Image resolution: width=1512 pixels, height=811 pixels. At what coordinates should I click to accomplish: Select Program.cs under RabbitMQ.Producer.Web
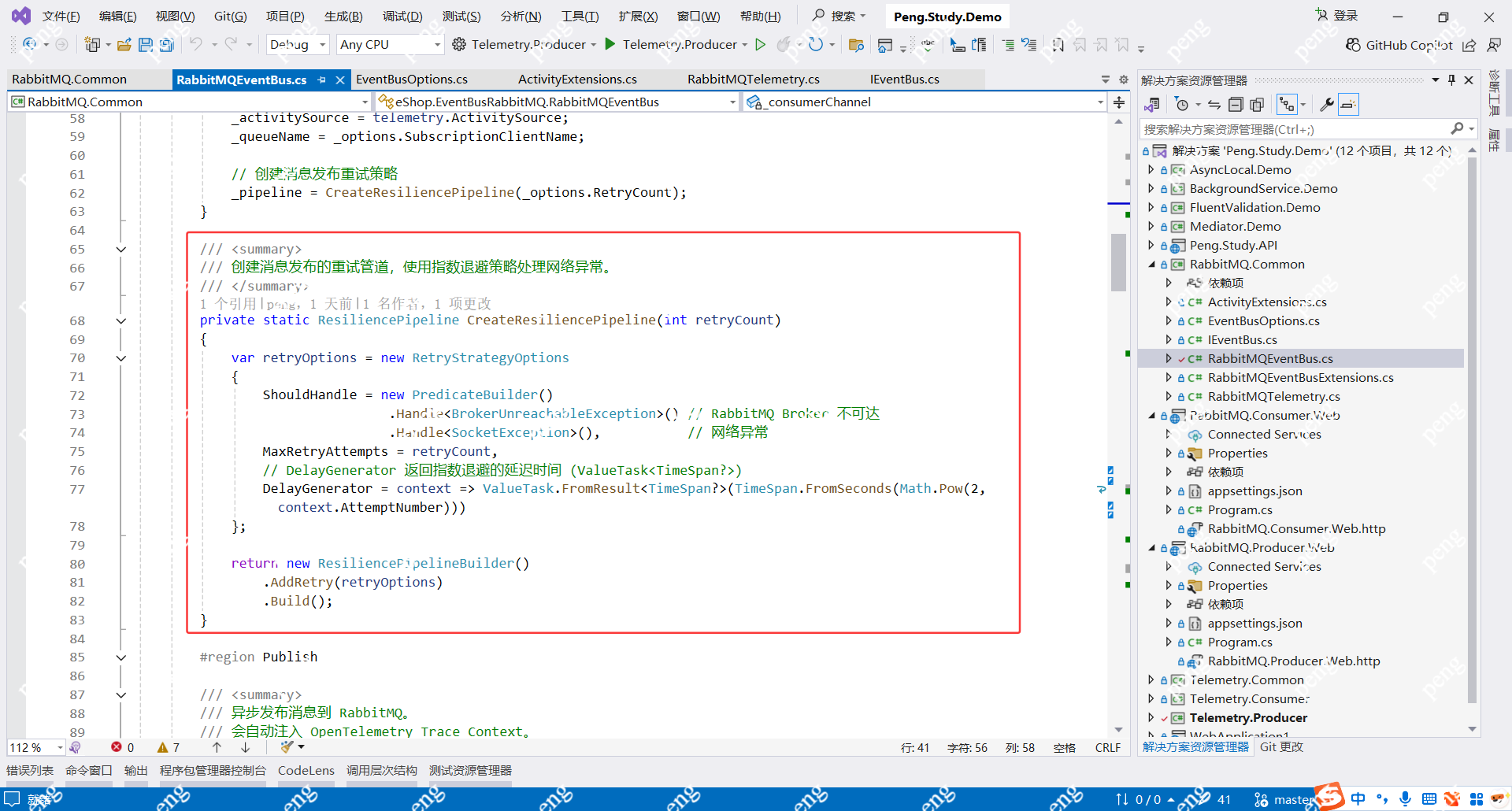coord(1240,643)
